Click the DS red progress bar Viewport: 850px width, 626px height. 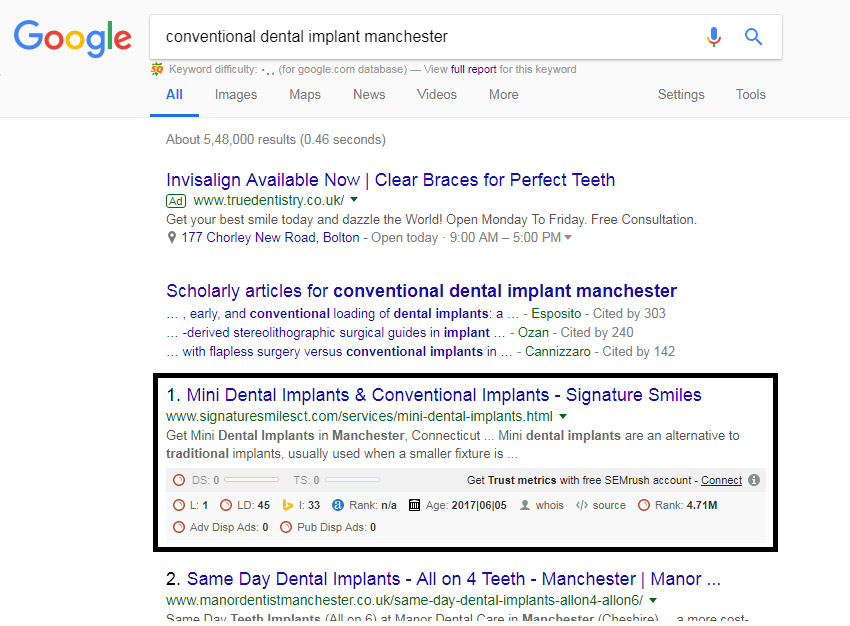(251, 480)
